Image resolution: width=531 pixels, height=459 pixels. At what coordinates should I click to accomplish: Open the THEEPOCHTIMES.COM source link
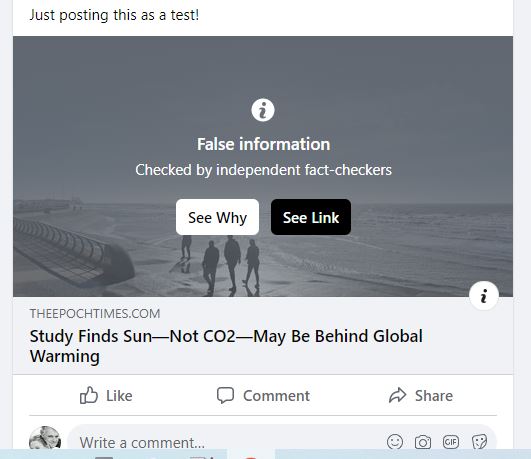pos(95,314)
